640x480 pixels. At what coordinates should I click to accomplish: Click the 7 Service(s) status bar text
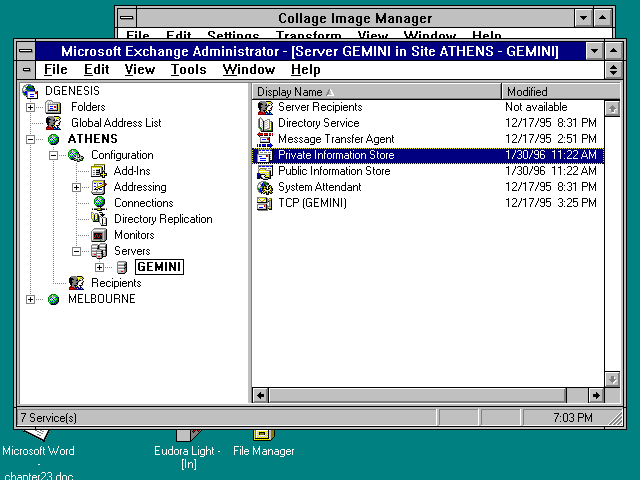49,418
